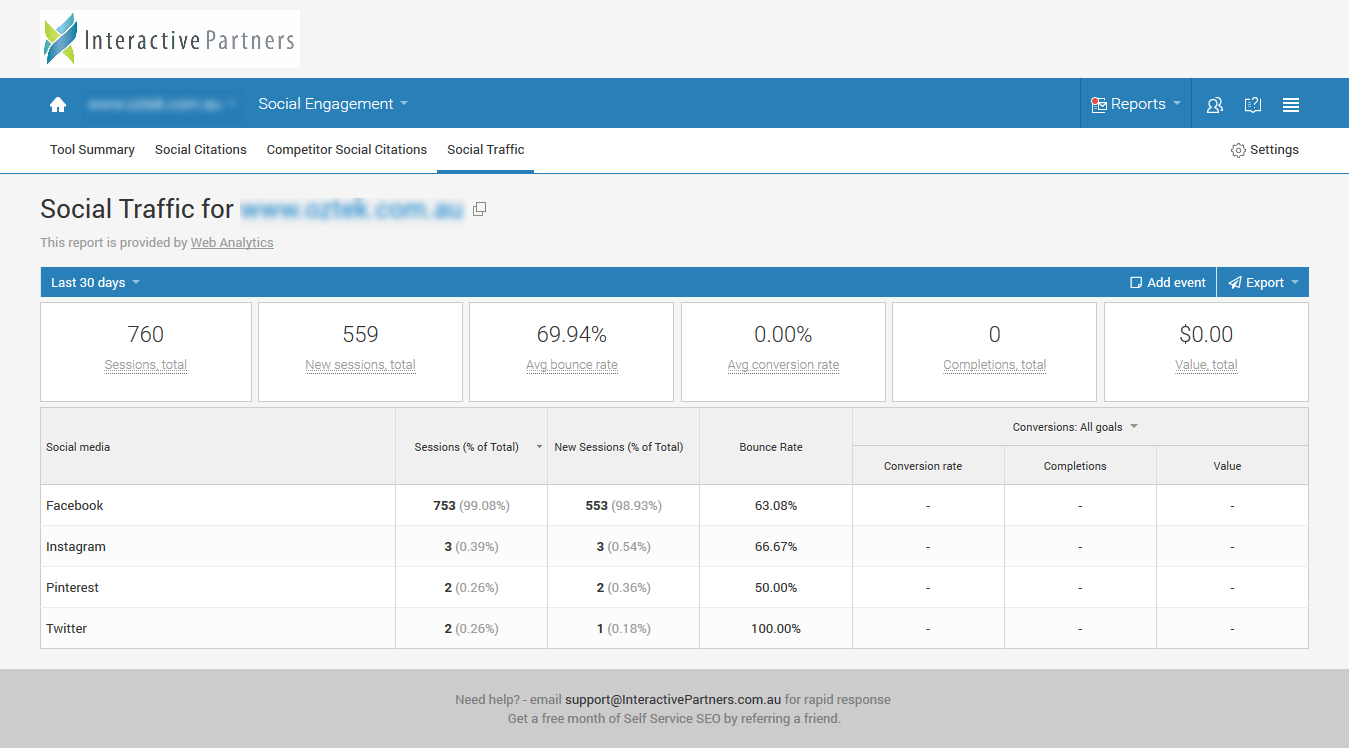Select the Competitor Social Citations tab

pos(346,150)
